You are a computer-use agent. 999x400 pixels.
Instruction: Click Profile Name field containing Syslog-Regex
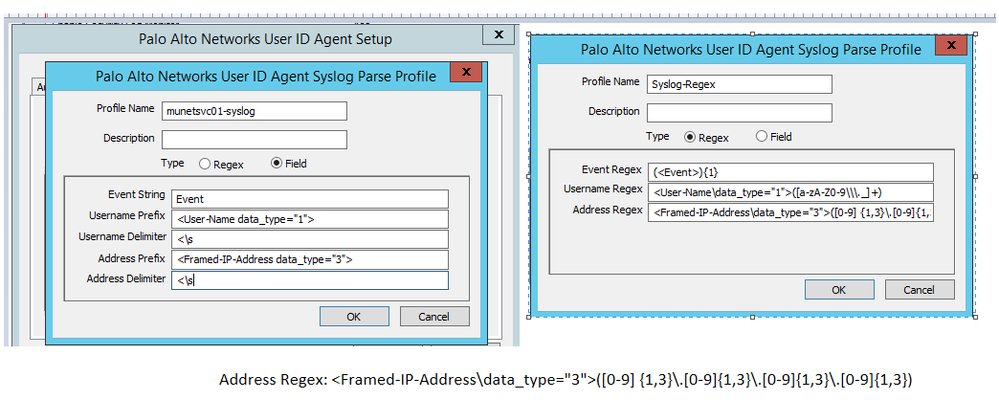point(740,84)
